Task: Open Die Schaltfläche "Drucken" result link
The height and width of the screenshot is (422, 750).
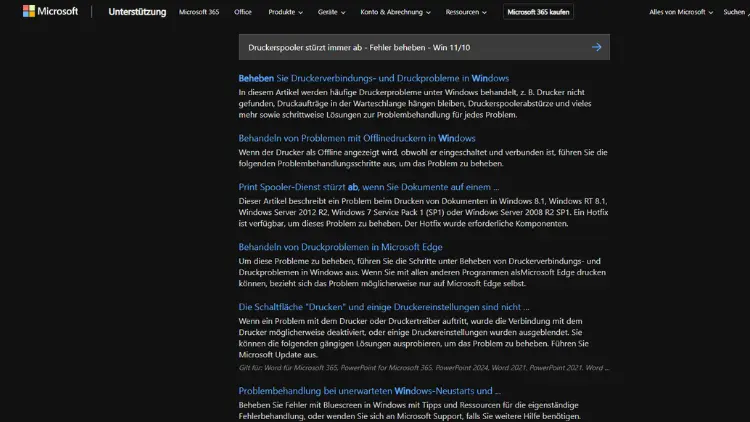Action: pos(384,307)
